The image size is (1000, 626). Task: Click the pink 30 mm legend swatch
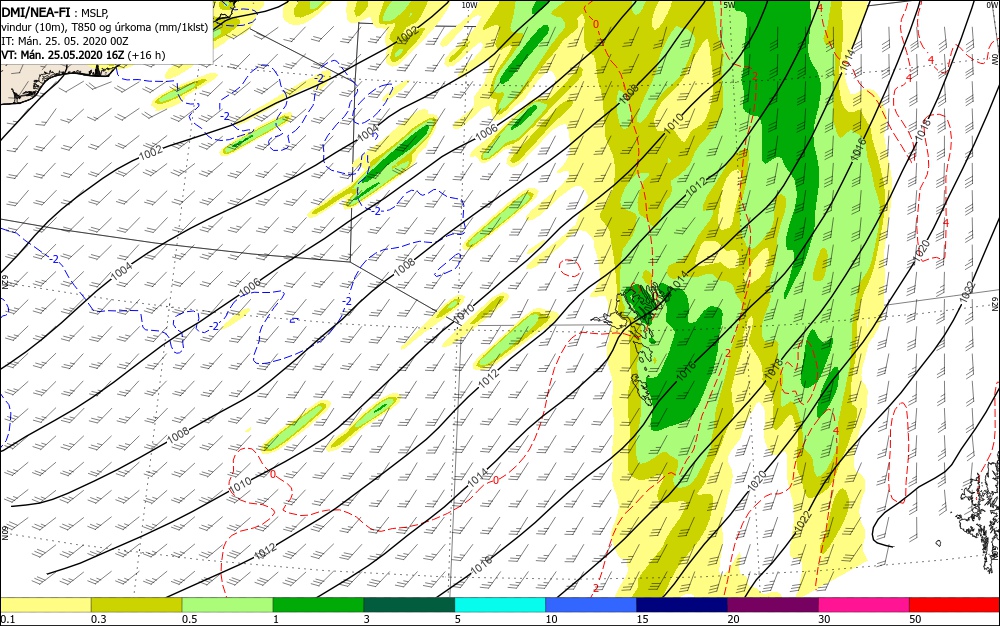(864, 604)
